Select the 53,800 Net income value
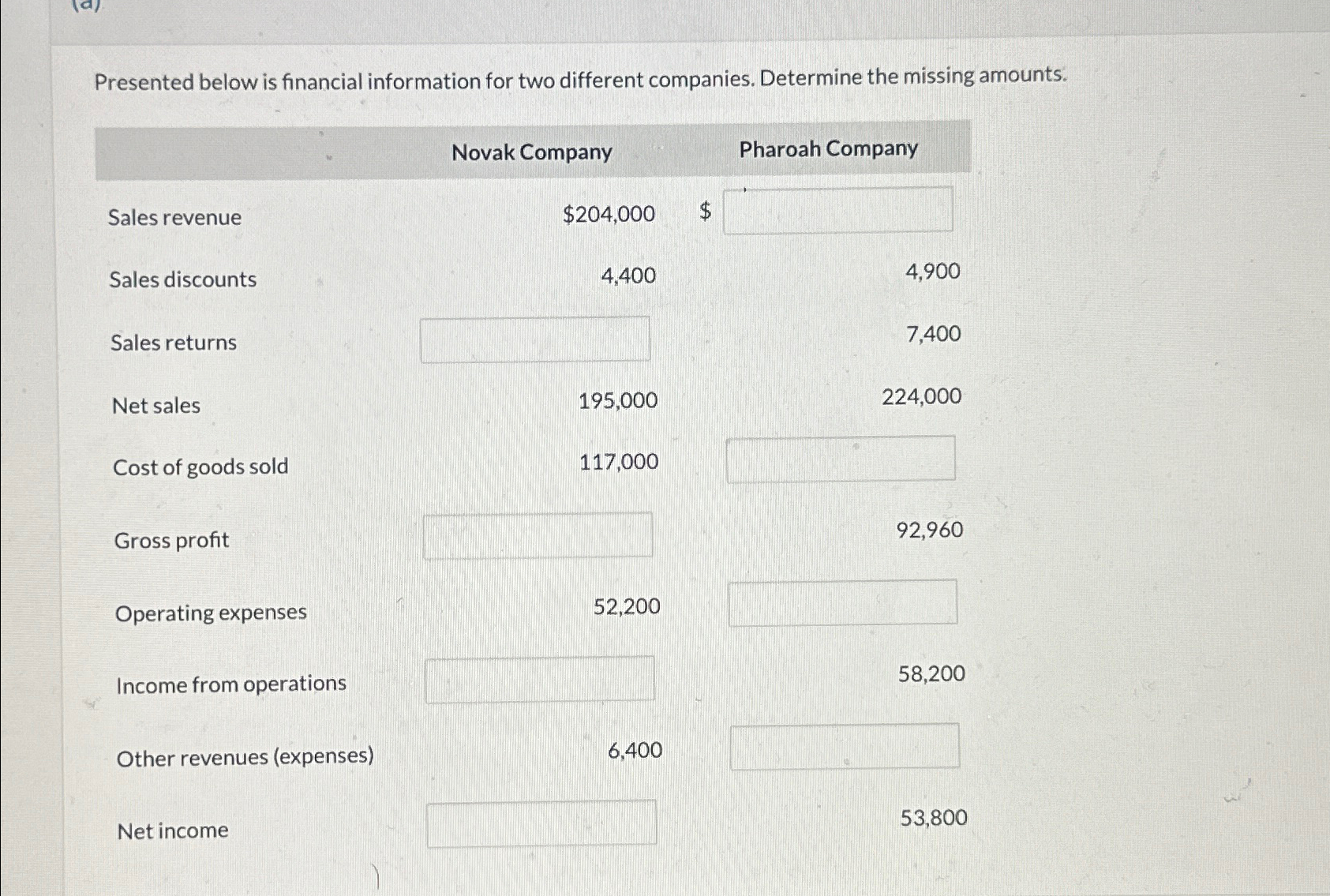This screenshot has height=896, width=1330. 933,819
